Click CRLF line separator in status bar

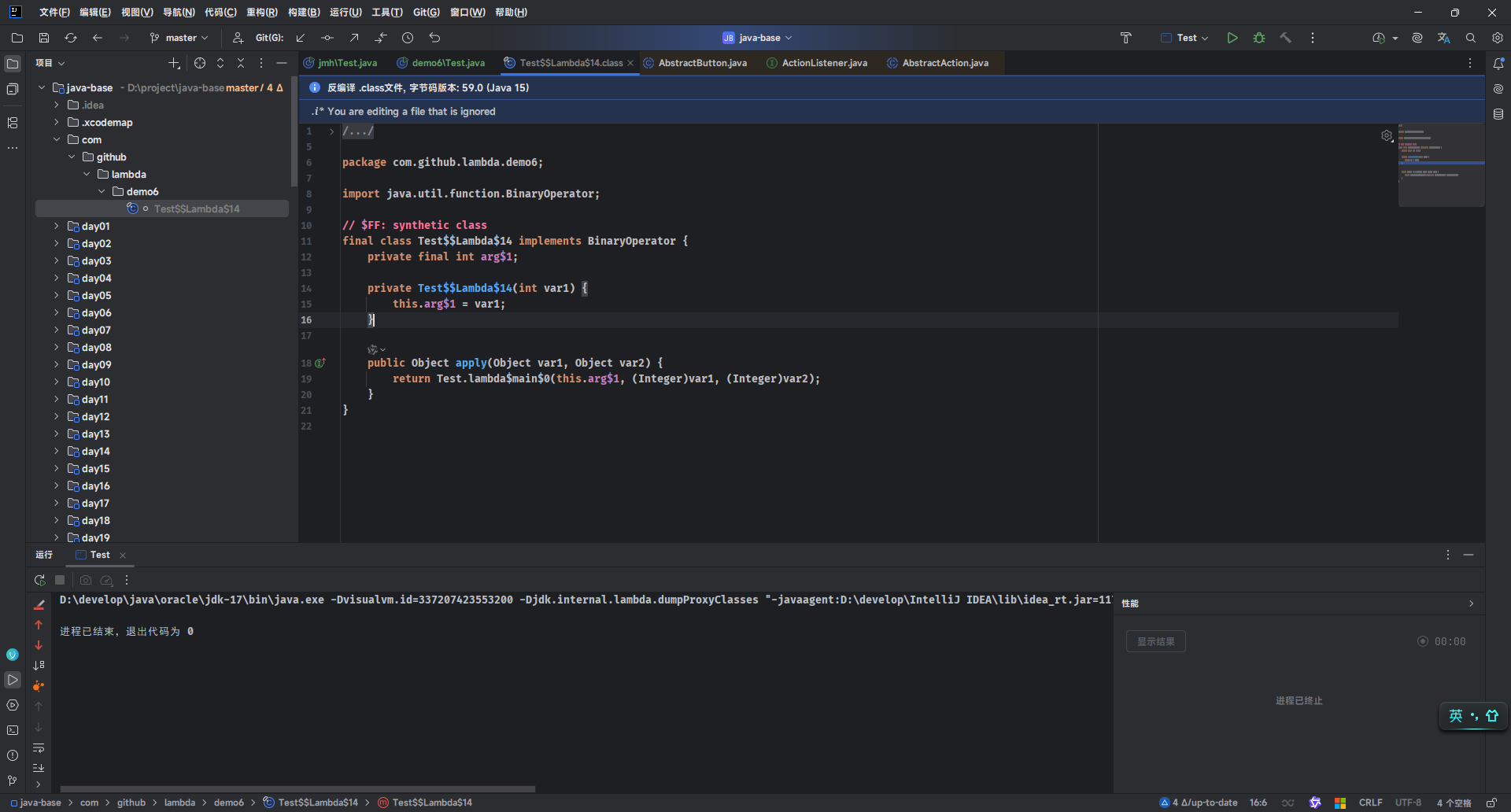tap(1370, 803)
